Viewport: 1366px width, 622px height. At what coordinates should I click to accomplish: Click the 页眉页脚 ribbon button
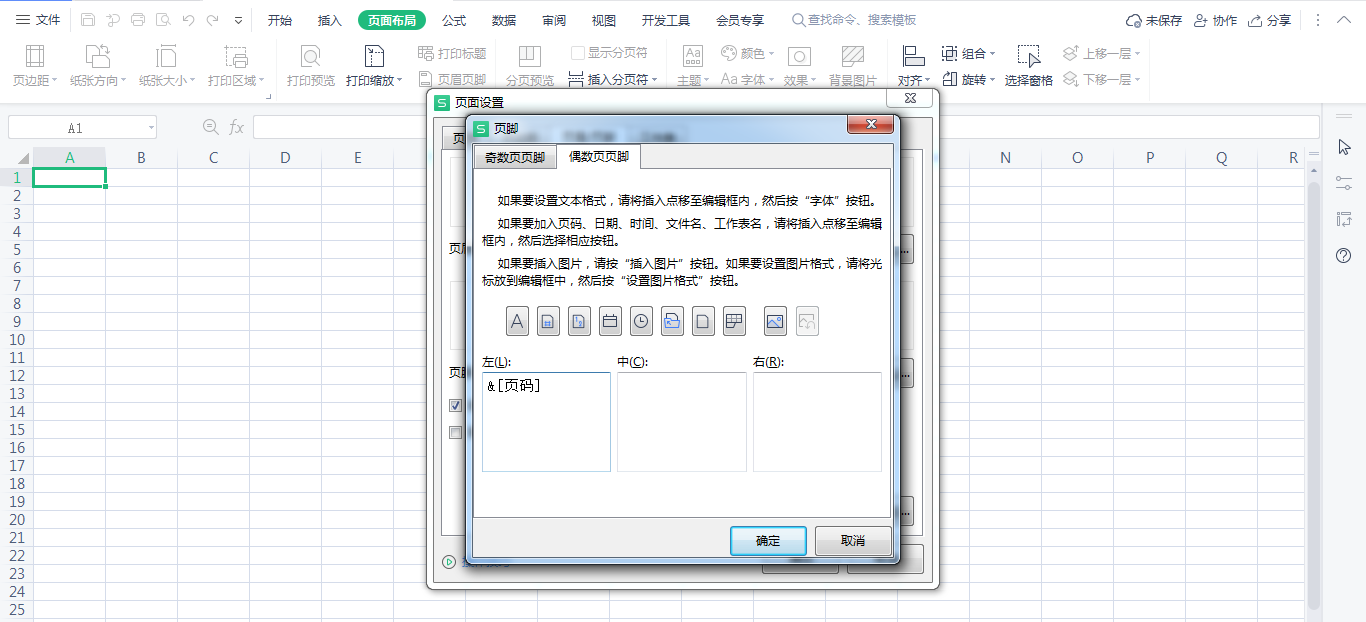pos(452,79)
